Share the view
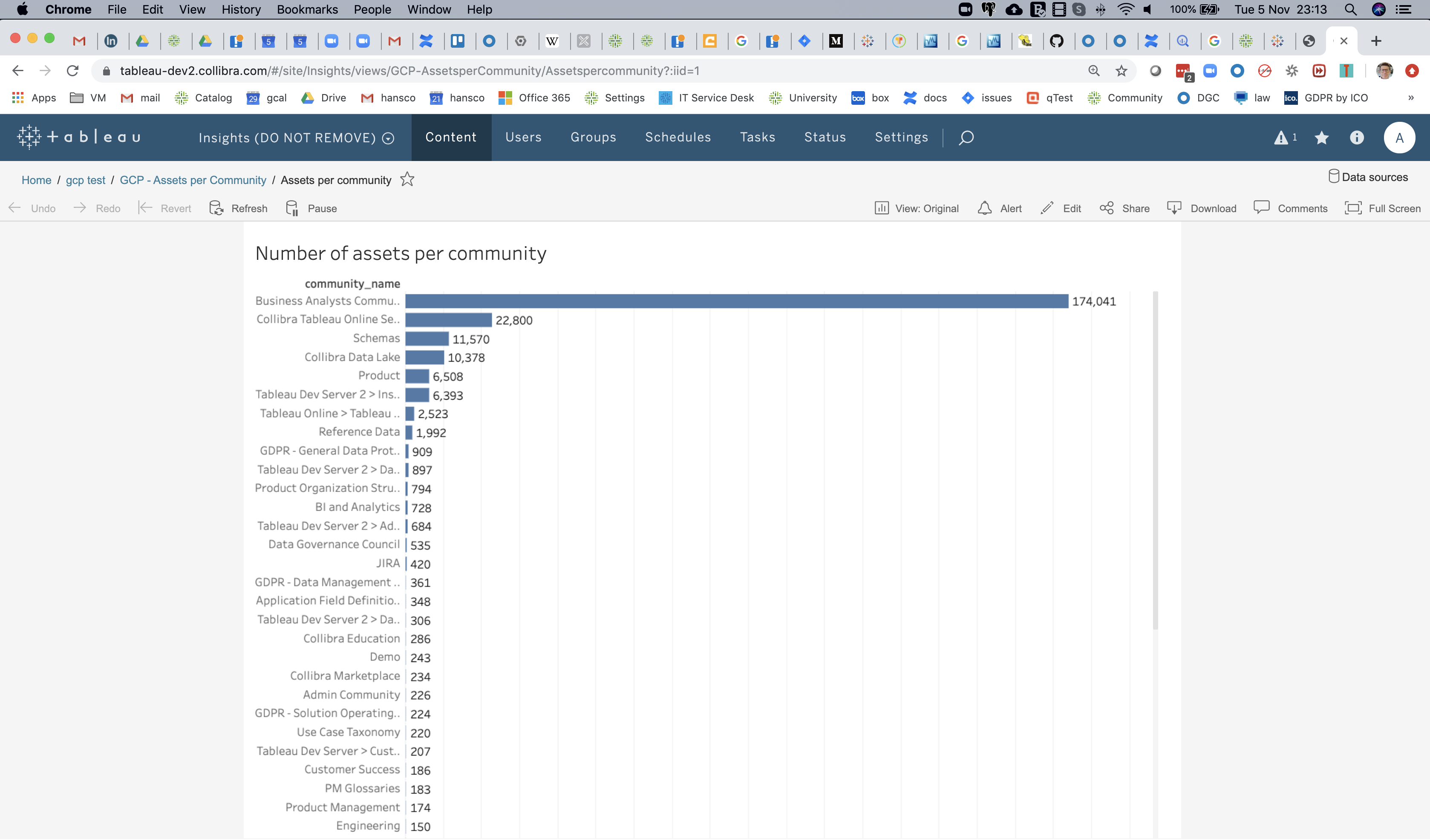The width and height of the screenshot is (1430, 840). [x=1125, y=208]
